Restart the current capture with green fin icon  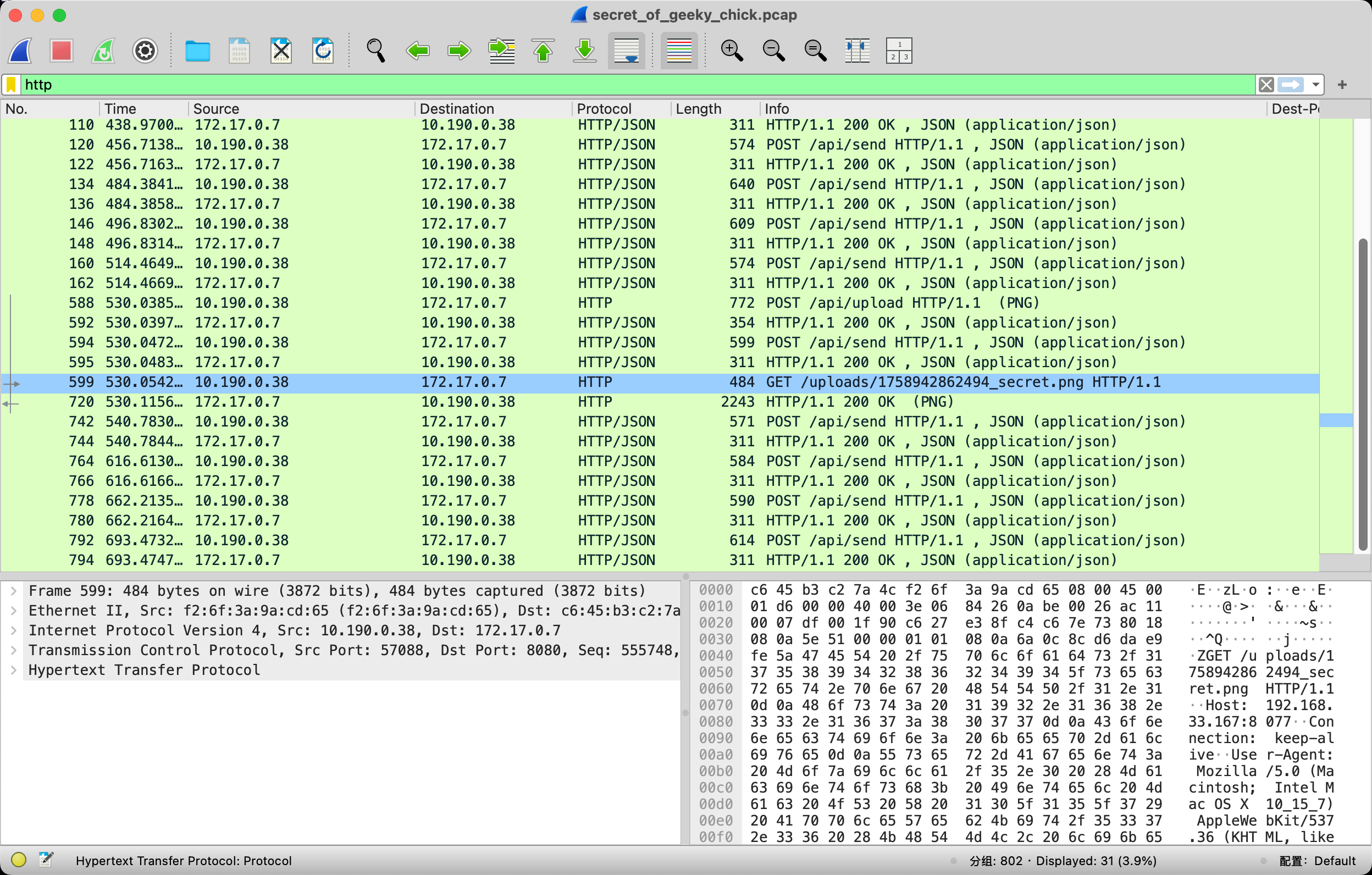click(104, 51)
